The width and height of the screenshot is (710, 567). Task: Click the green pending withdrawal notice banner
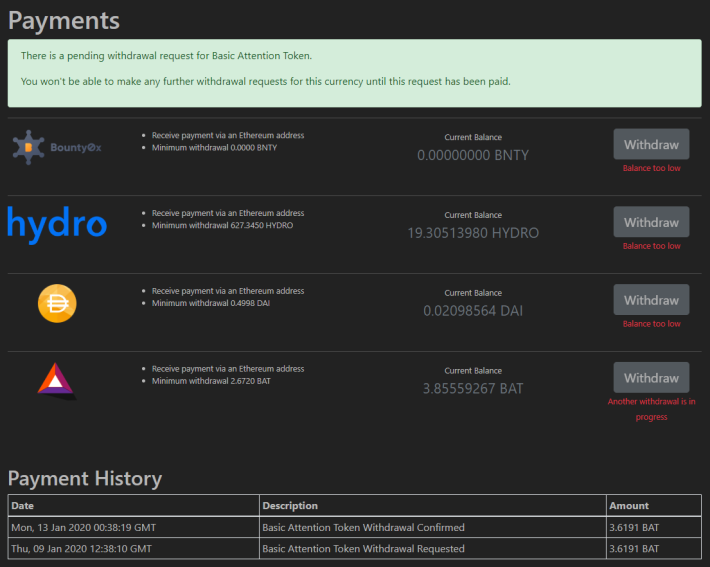pos(355,73)
